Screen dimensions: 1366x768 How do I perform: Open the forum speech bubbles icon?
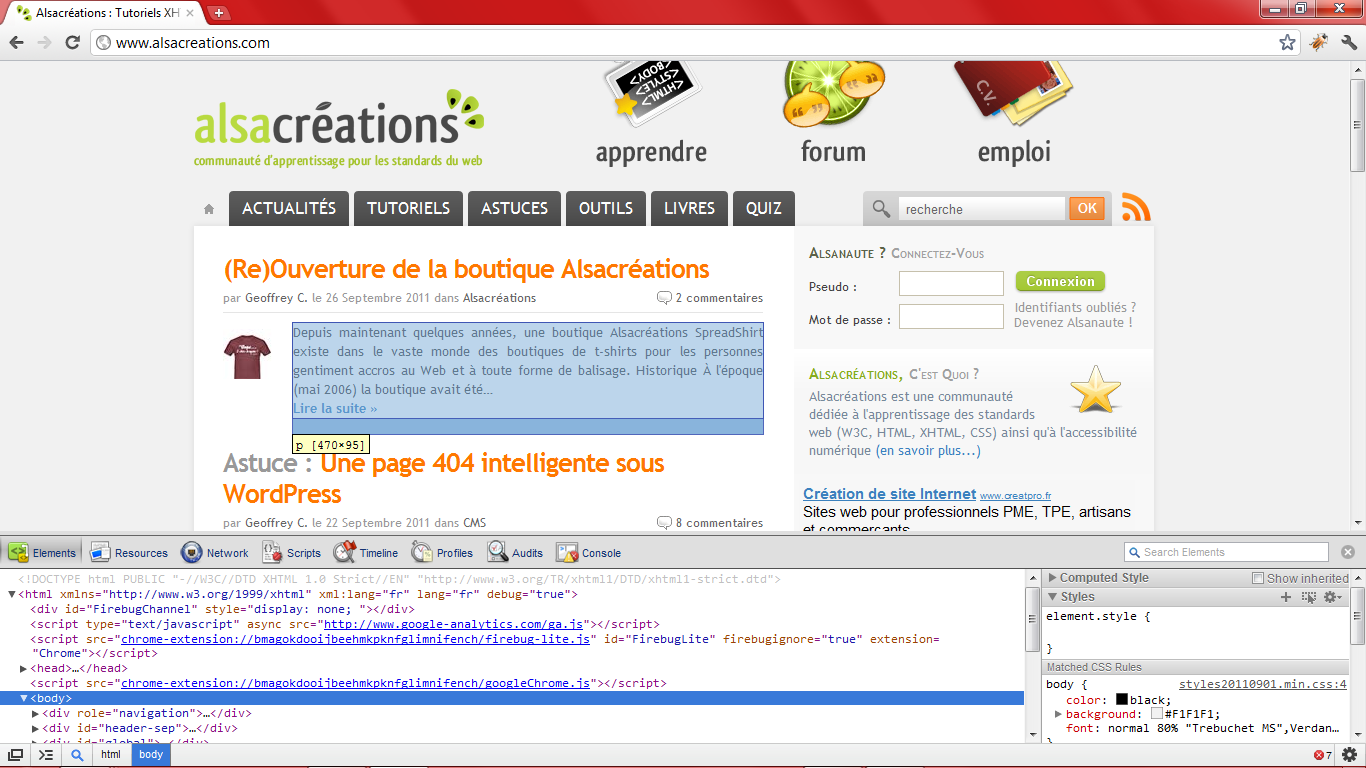834,93
